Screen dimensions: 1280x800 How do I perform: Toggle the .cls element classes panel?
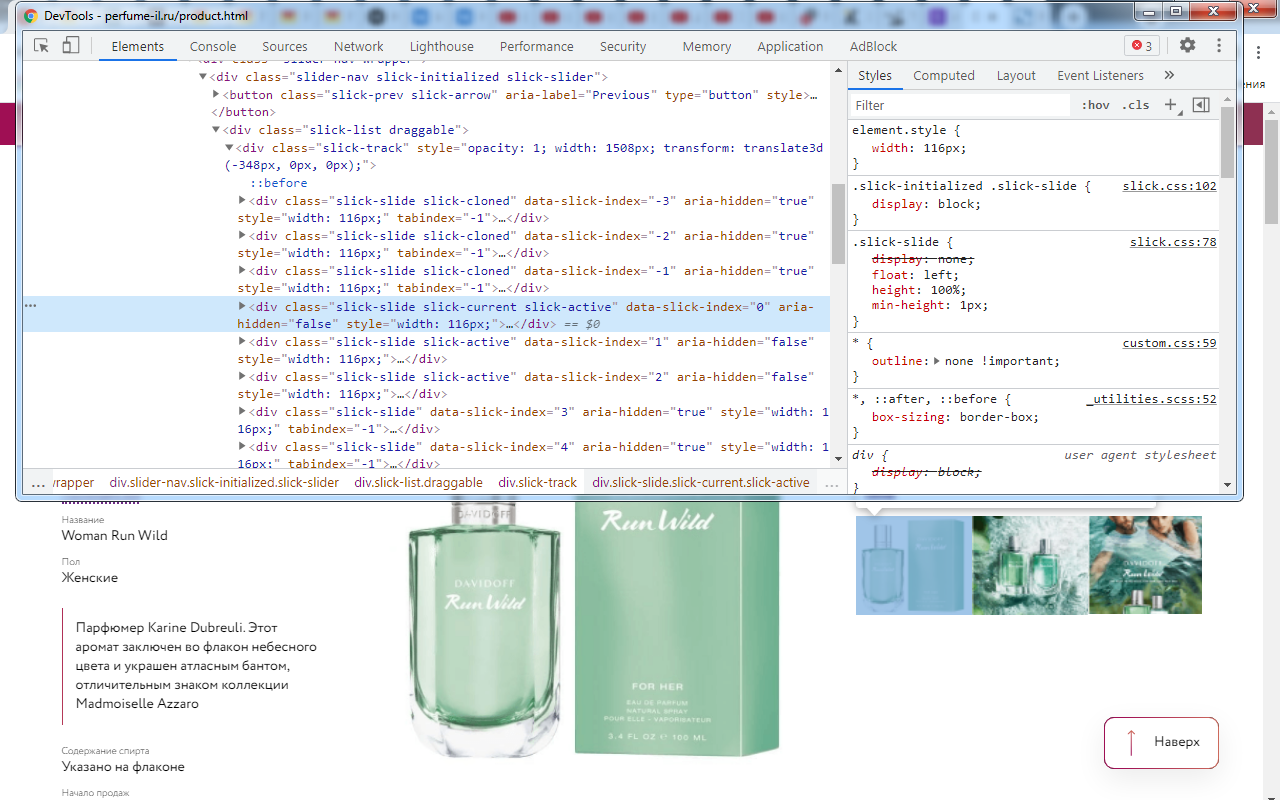pyautogui.click(x=1135, y=105)
